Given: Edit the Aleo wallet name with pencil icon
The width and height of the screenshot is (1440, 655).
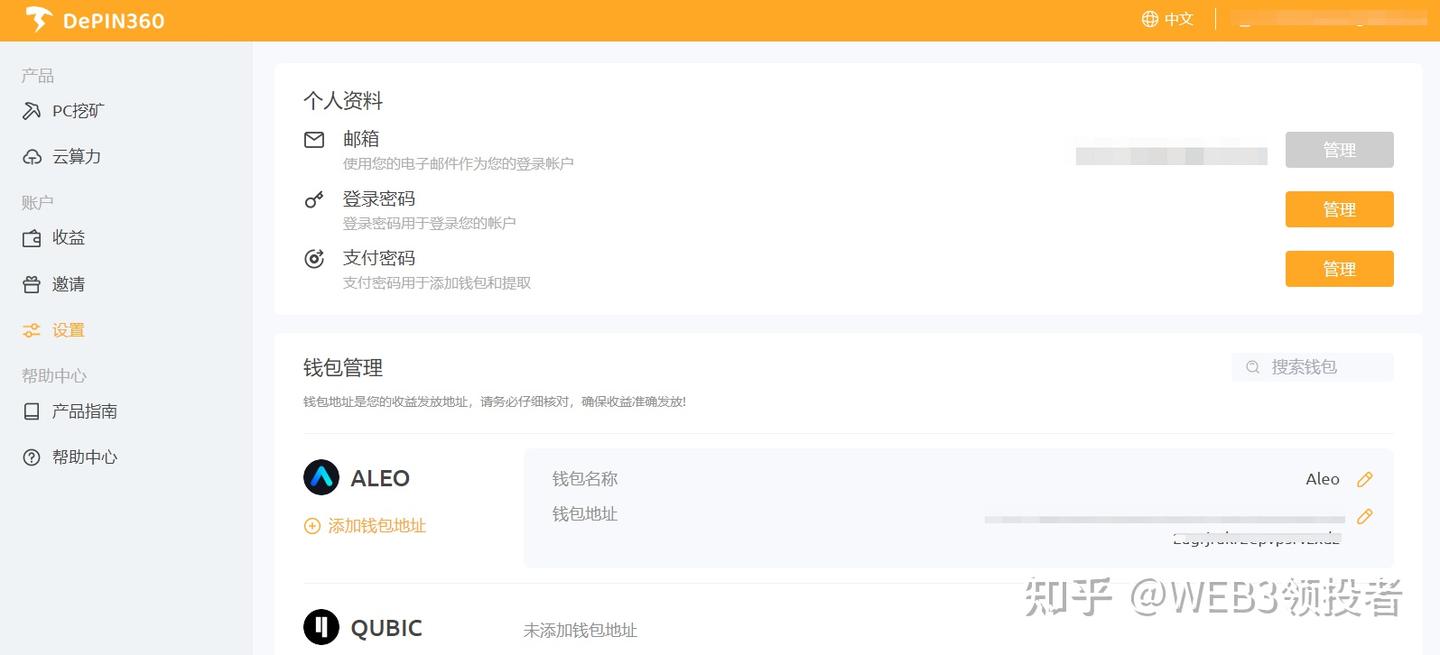Looking at the screenshot, I should pyautogui.click(x=1365, y=479).
